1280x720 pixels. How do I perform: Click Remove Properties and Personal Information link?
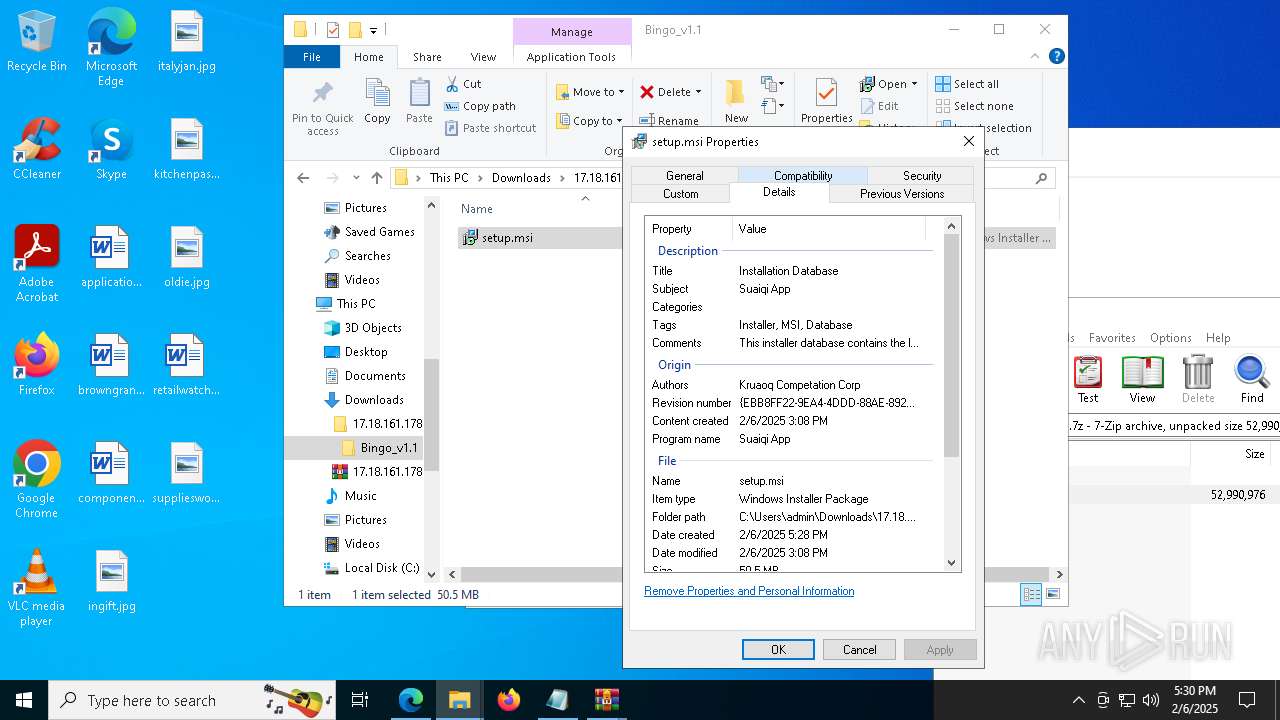pyautogui.click(x=749, y=591)
